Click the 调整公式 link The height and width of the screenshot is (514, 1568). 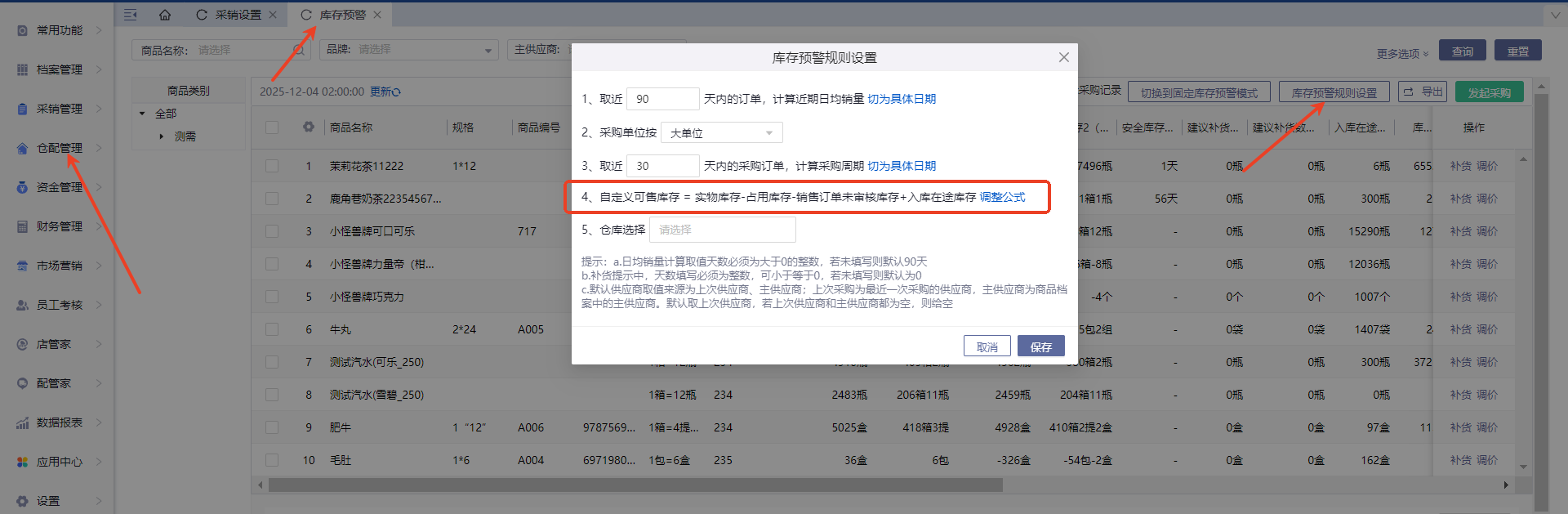[1002, 197]
